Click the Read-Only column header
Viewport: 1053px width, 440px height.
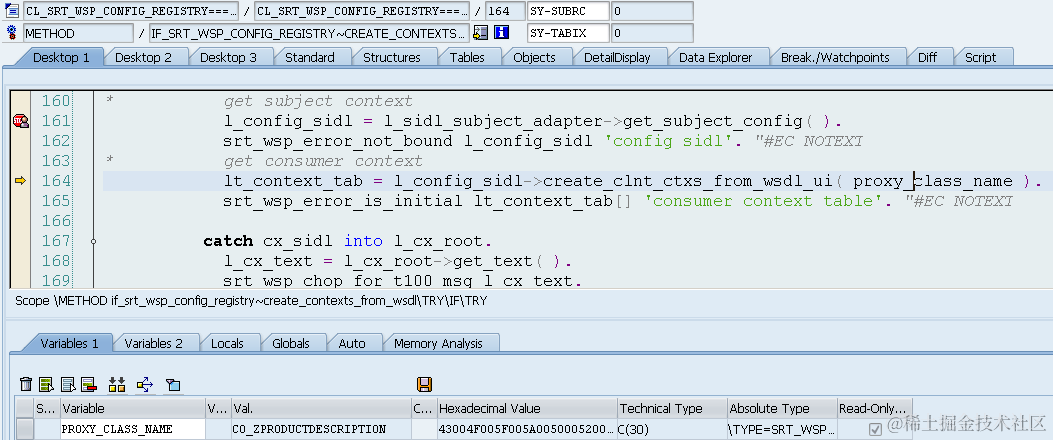click(874, 408)
